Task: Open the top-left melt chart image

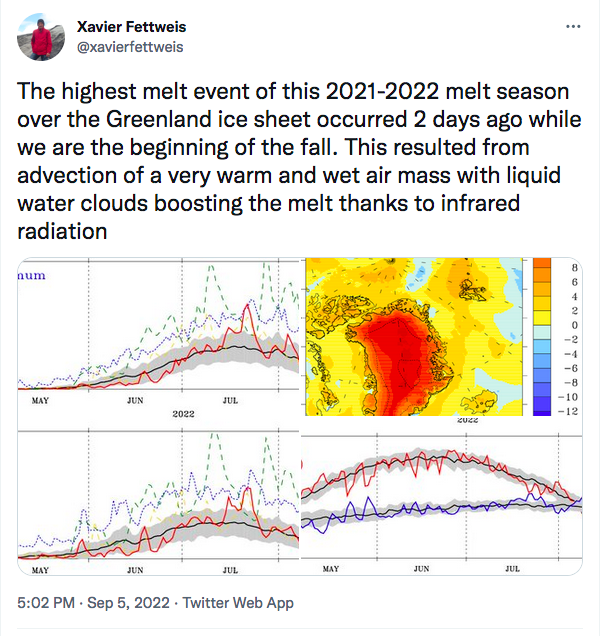Action: pos(160,340)
